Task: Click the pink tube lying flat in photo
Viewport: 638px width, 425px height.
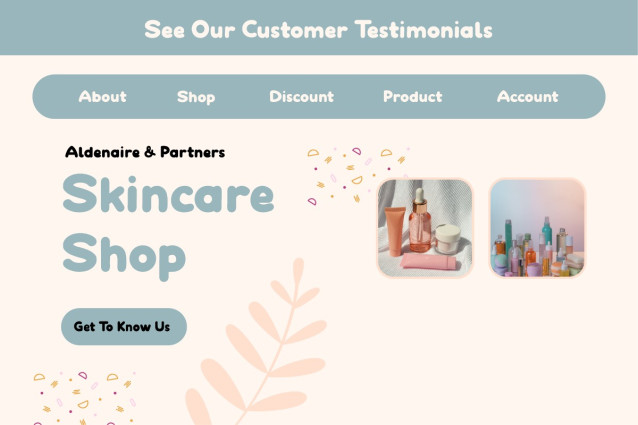Action: 428,262
